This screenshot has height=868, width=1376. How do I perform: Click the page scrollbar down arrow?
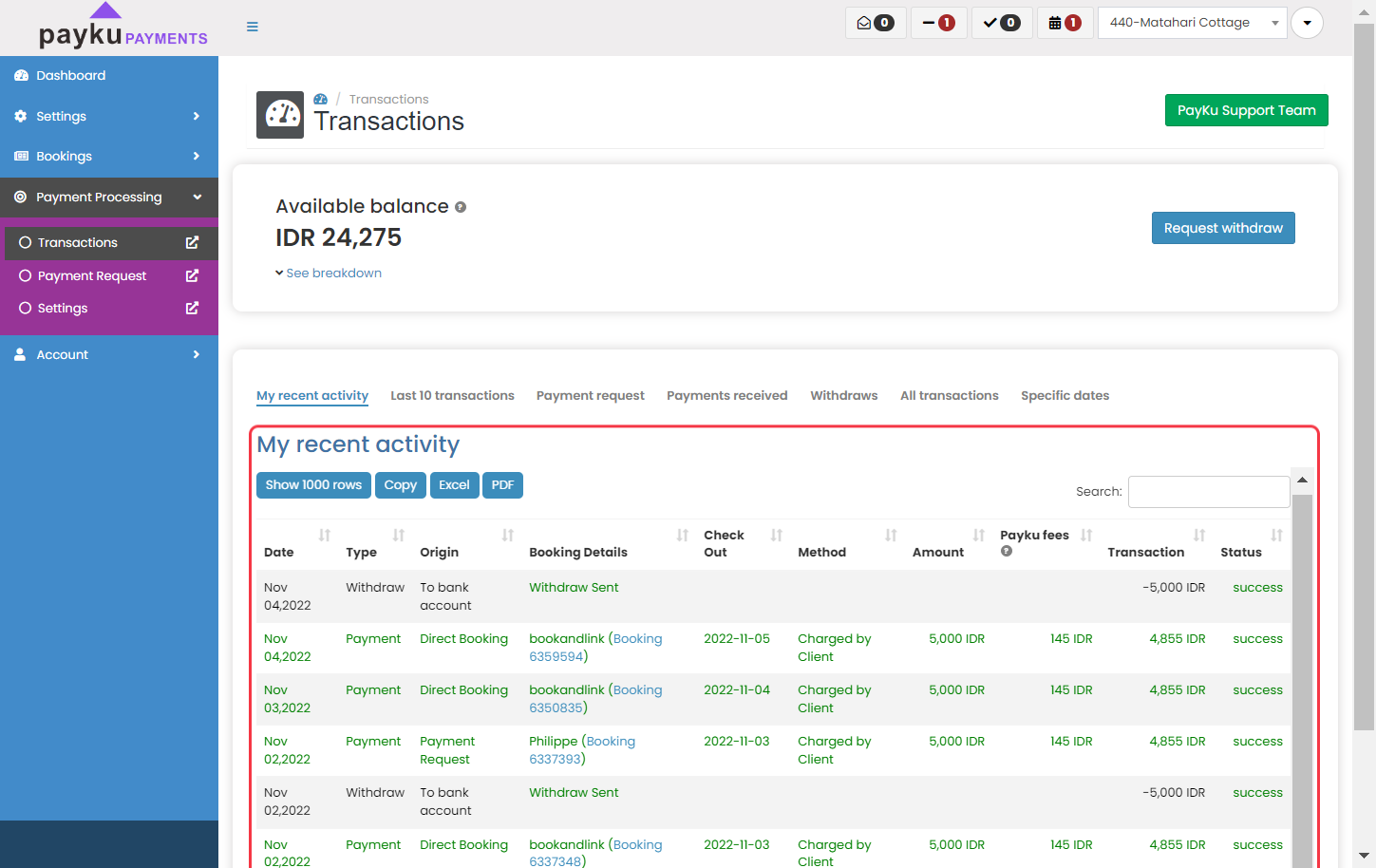(x=1365, y=857)
